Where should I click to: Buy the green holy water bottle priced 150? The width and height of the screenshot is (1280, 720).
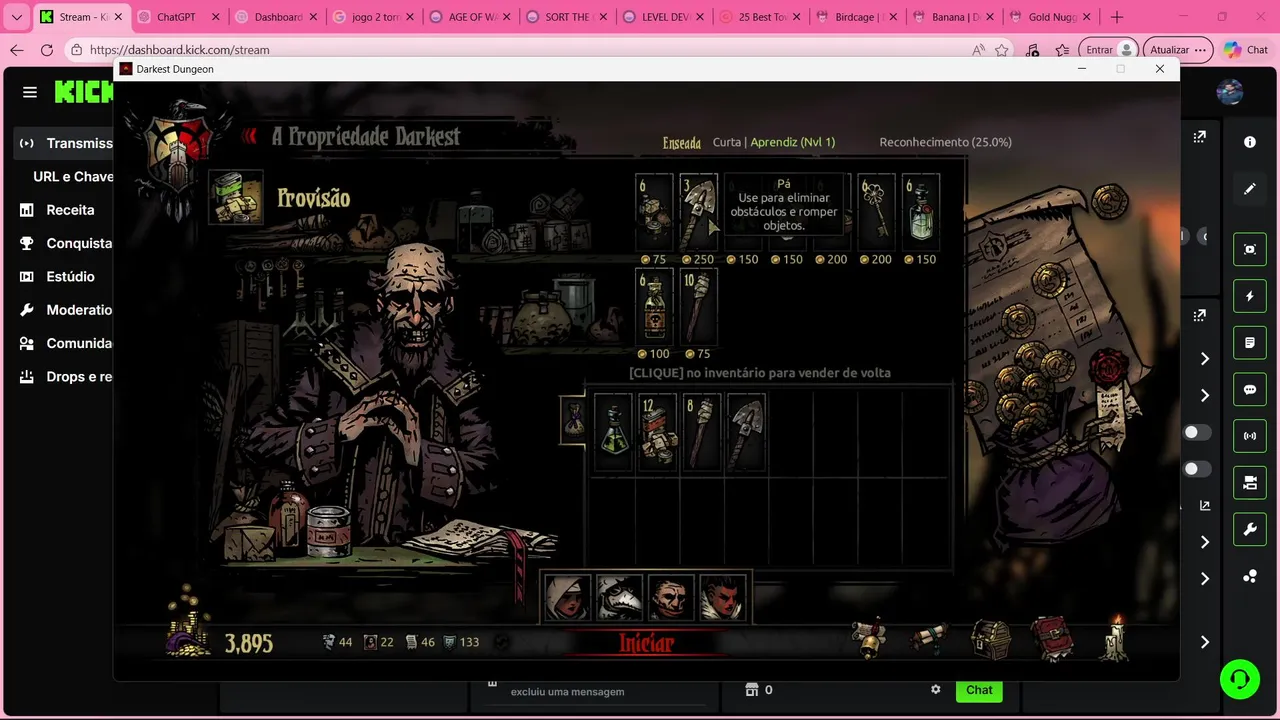(x=921, y=211)
